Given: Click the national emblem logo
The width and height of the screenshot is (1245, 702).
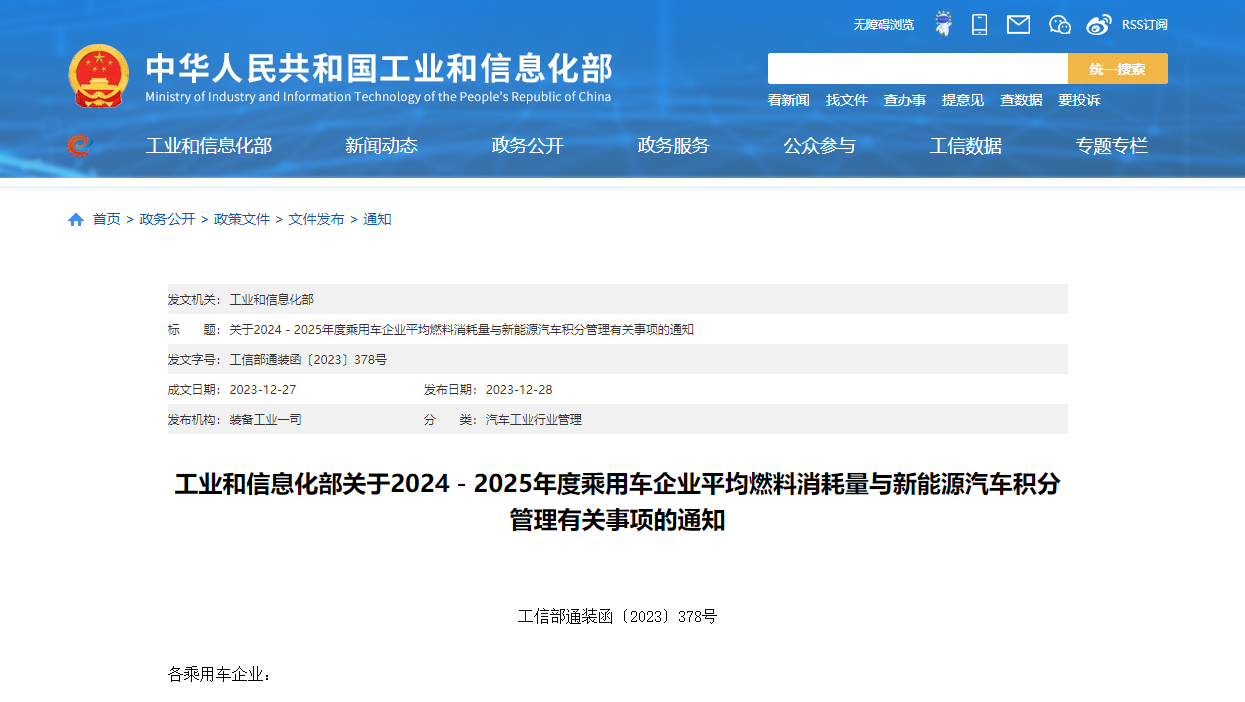Looking at the screenshot, I should coord(98,75).
